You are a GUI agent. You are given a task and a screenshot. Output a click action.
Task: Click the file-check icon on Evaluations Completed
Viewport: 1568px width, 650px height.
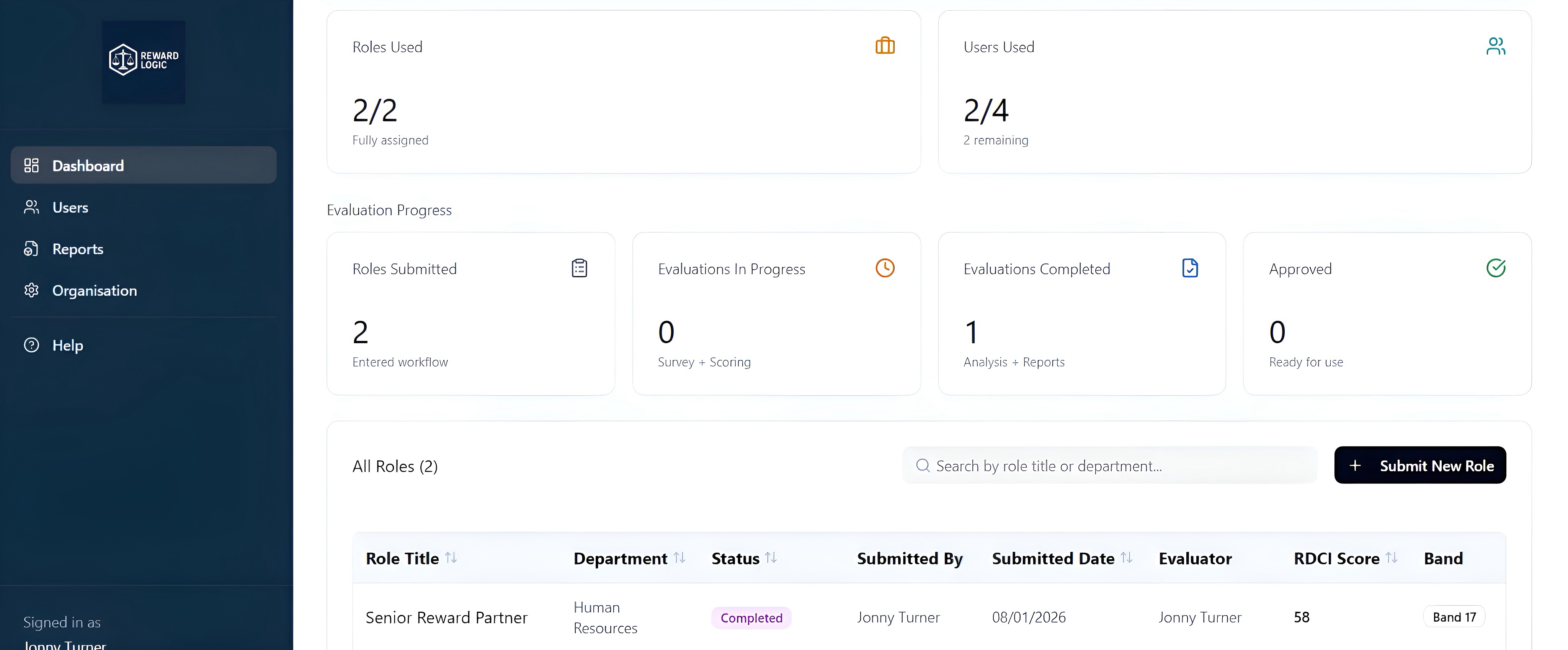[1190, 268]
